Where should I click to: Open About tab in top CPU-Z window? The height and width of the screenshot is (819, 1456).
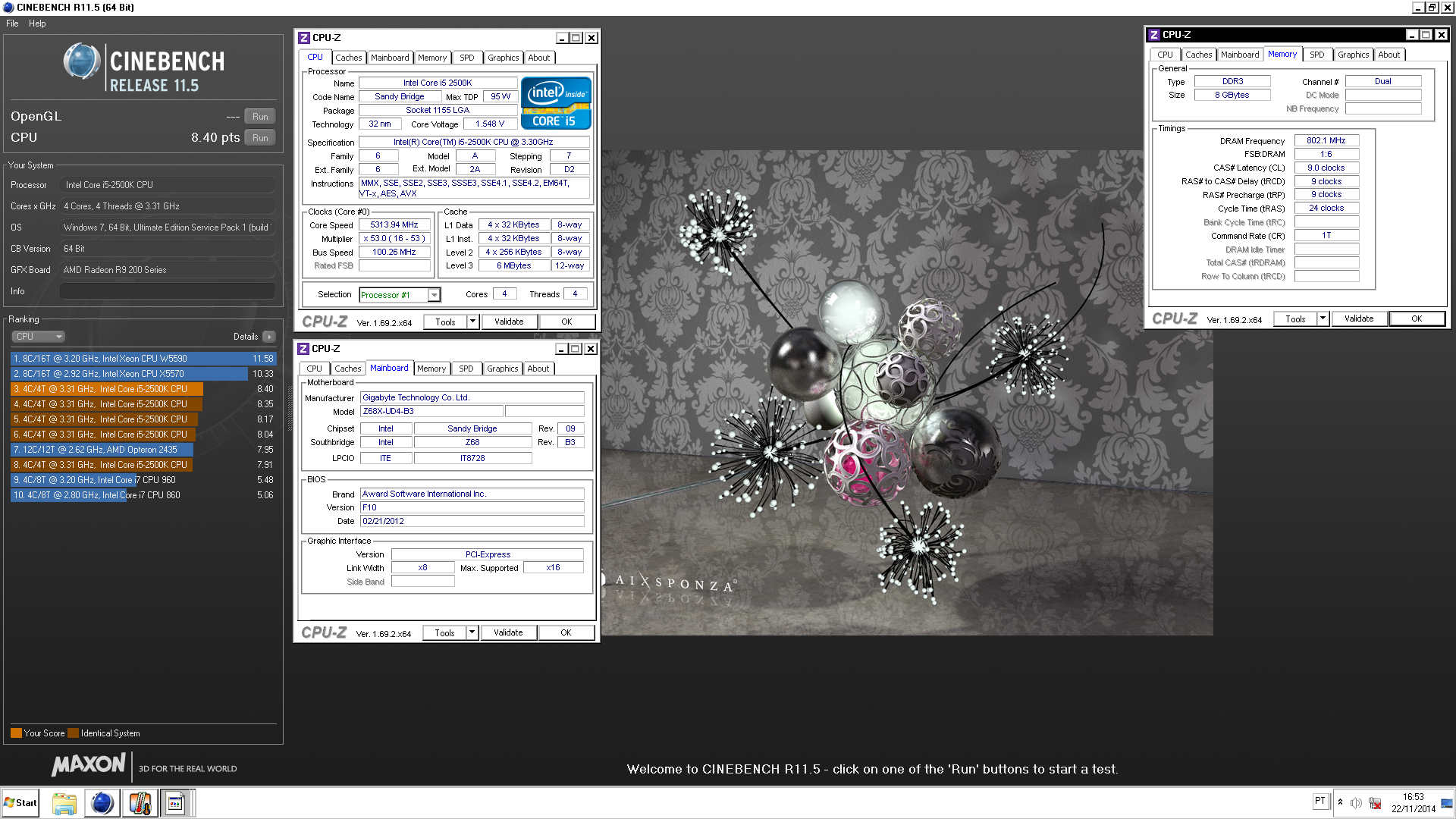[539, 58]
